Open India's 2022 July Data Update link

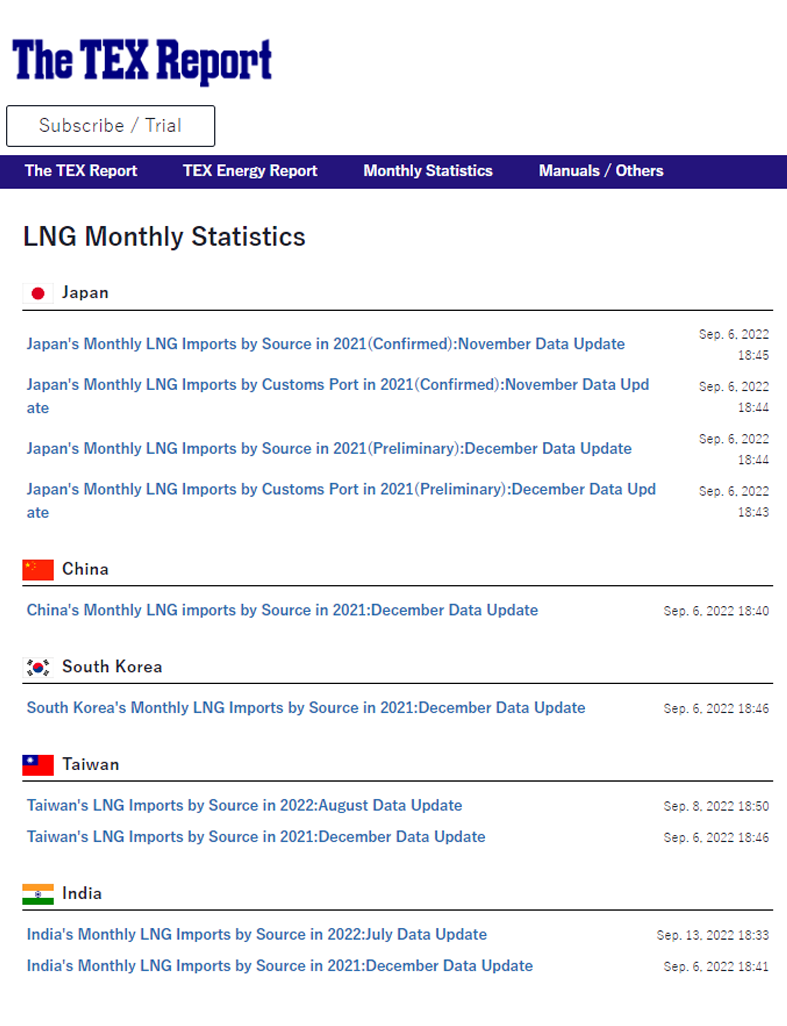tap(257, 935)
